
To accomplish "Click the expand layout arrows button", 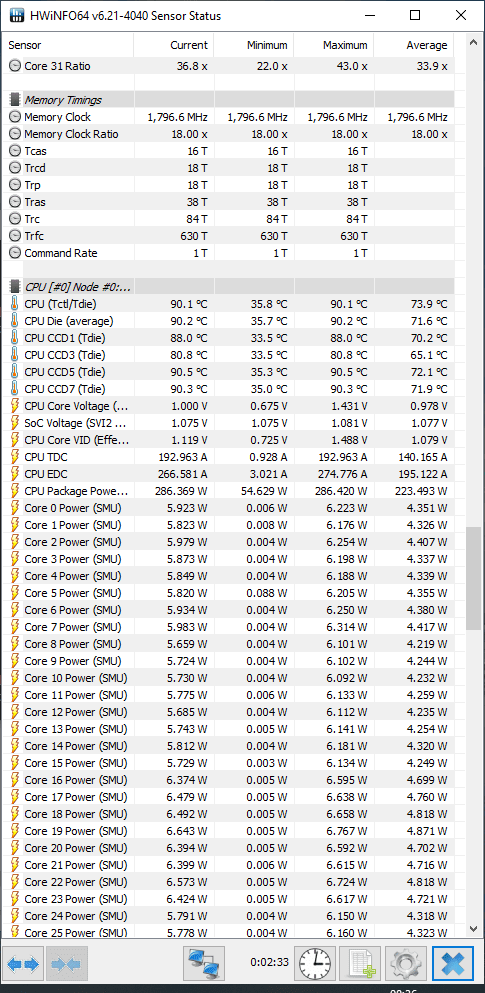I will (x=24, y=964).
